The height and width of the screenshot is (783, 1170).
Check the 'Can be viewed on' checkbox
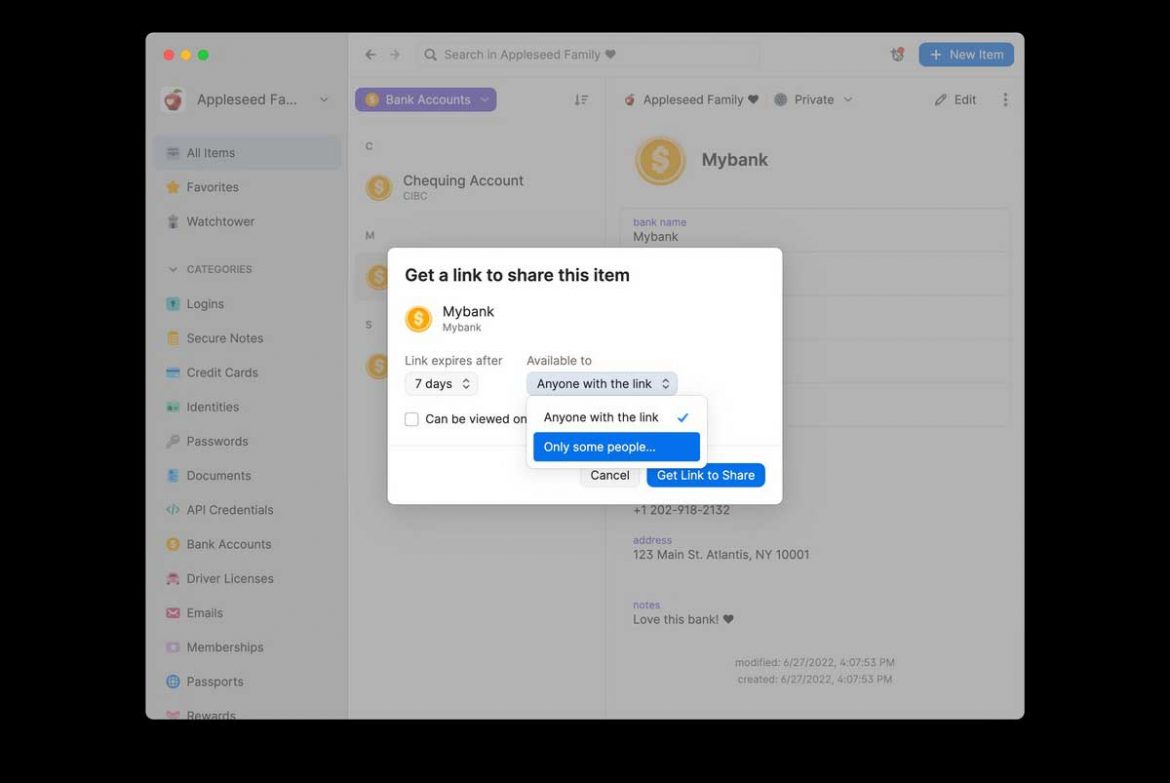pyautogui.click(x=411, y=419)
